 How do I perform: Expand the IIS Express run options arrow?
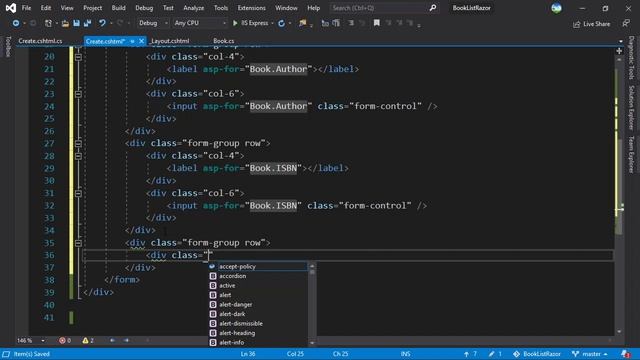(272, 23)
